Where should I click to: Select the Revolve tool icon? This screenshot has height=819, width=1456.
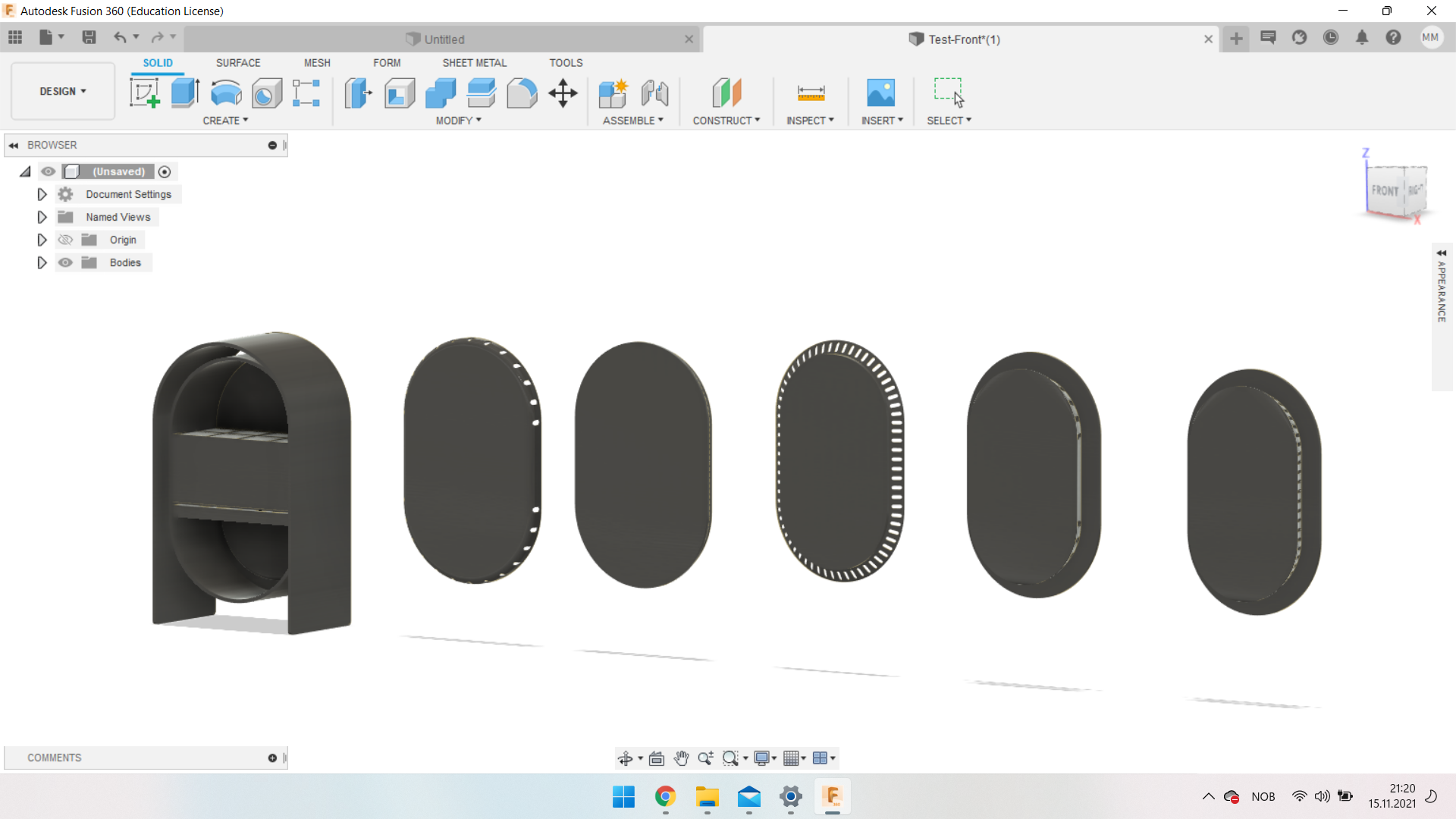[x=226, y=93]
